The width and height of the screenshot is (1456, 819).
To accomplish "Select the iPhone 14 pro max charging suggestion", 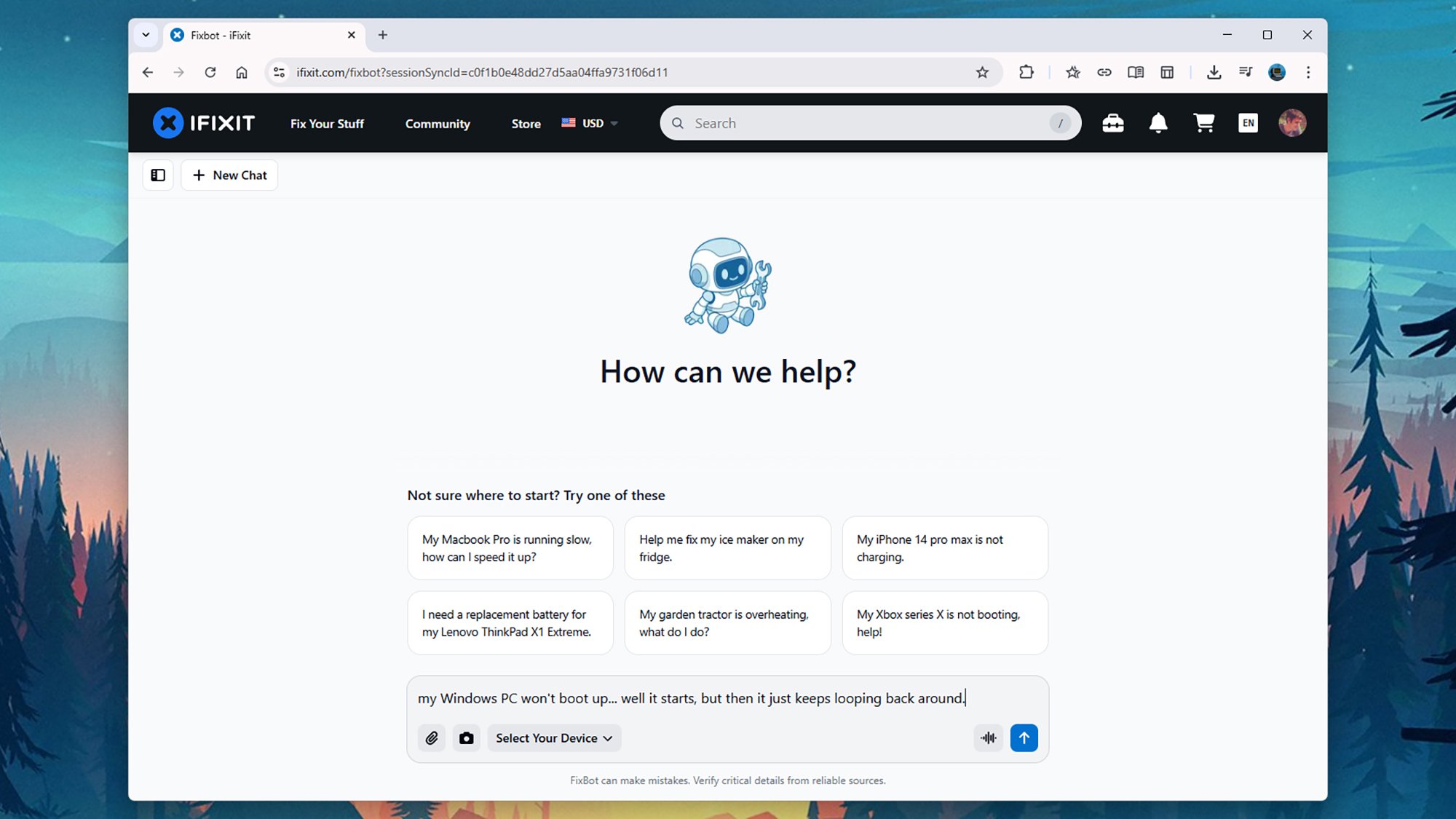I will [944, 547].
